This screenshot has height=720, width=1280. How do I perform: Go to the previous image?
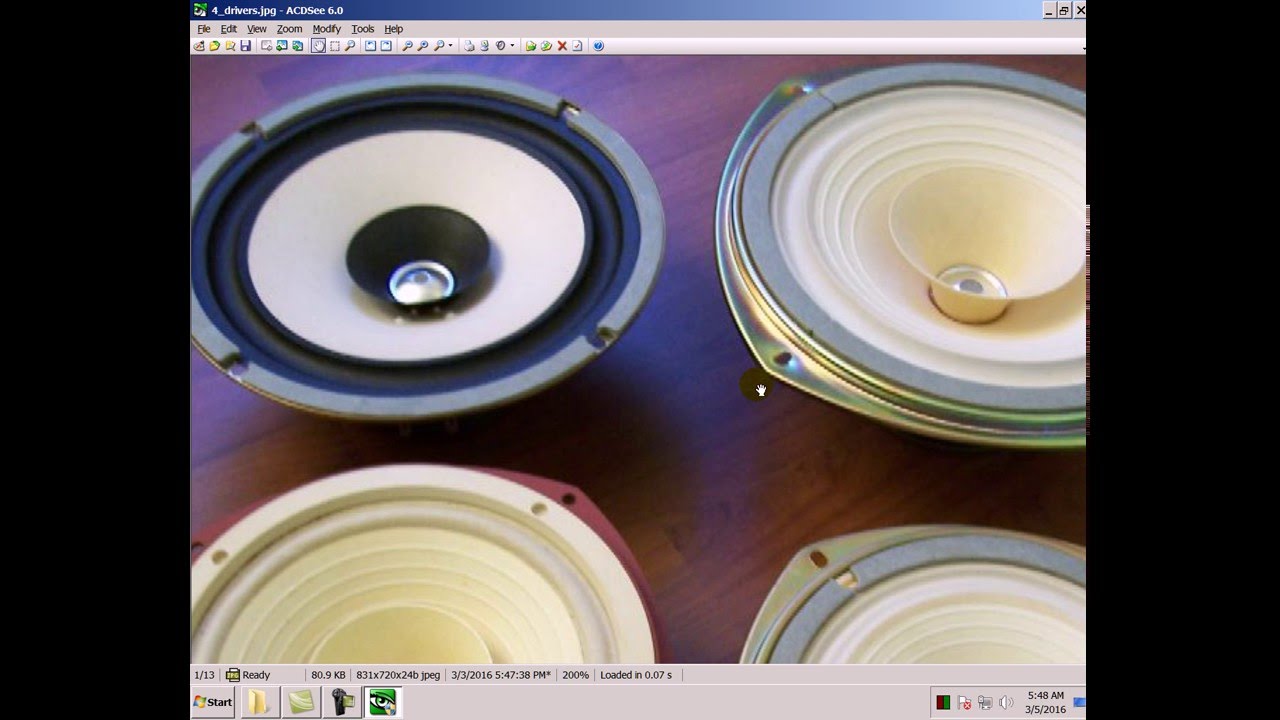tap(282, 46)
